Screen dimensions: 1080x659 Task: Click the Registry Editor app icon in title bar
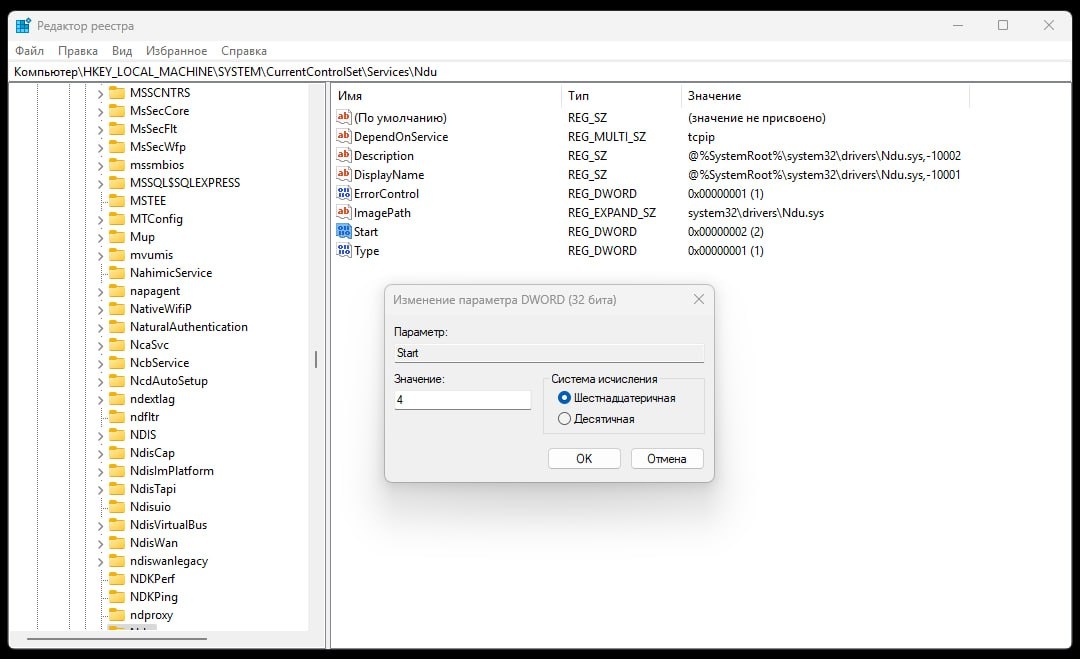click(x=23, y=25)
